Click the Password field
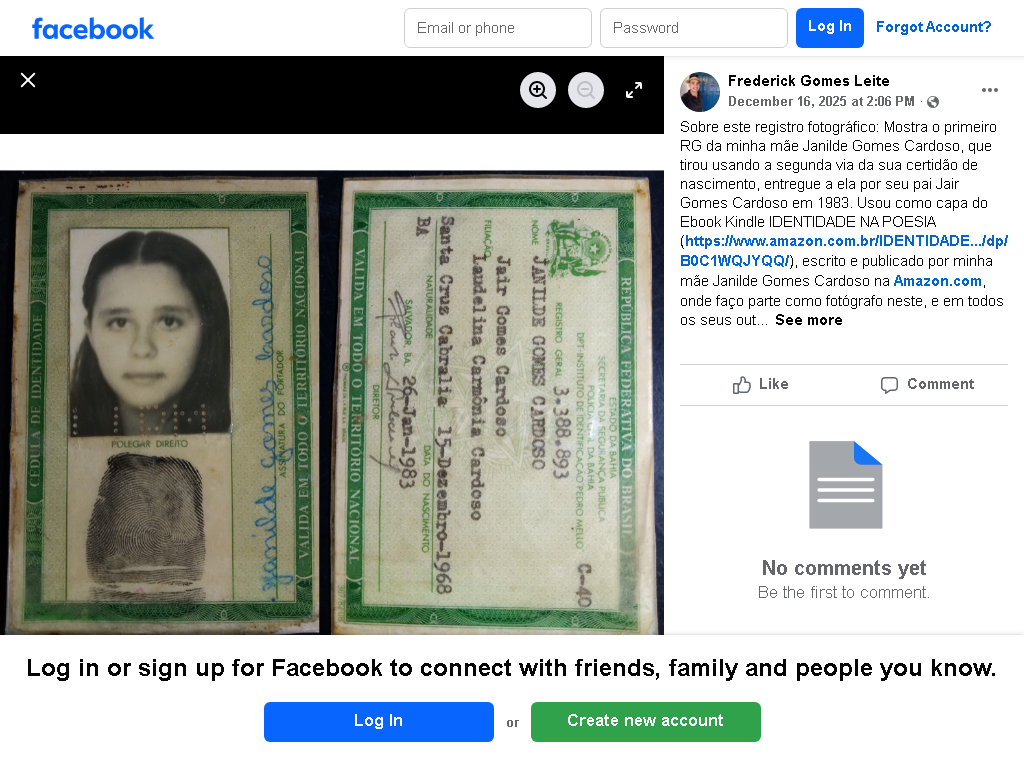The width and height of the screenshot is (1024, 768). point(694,28)
